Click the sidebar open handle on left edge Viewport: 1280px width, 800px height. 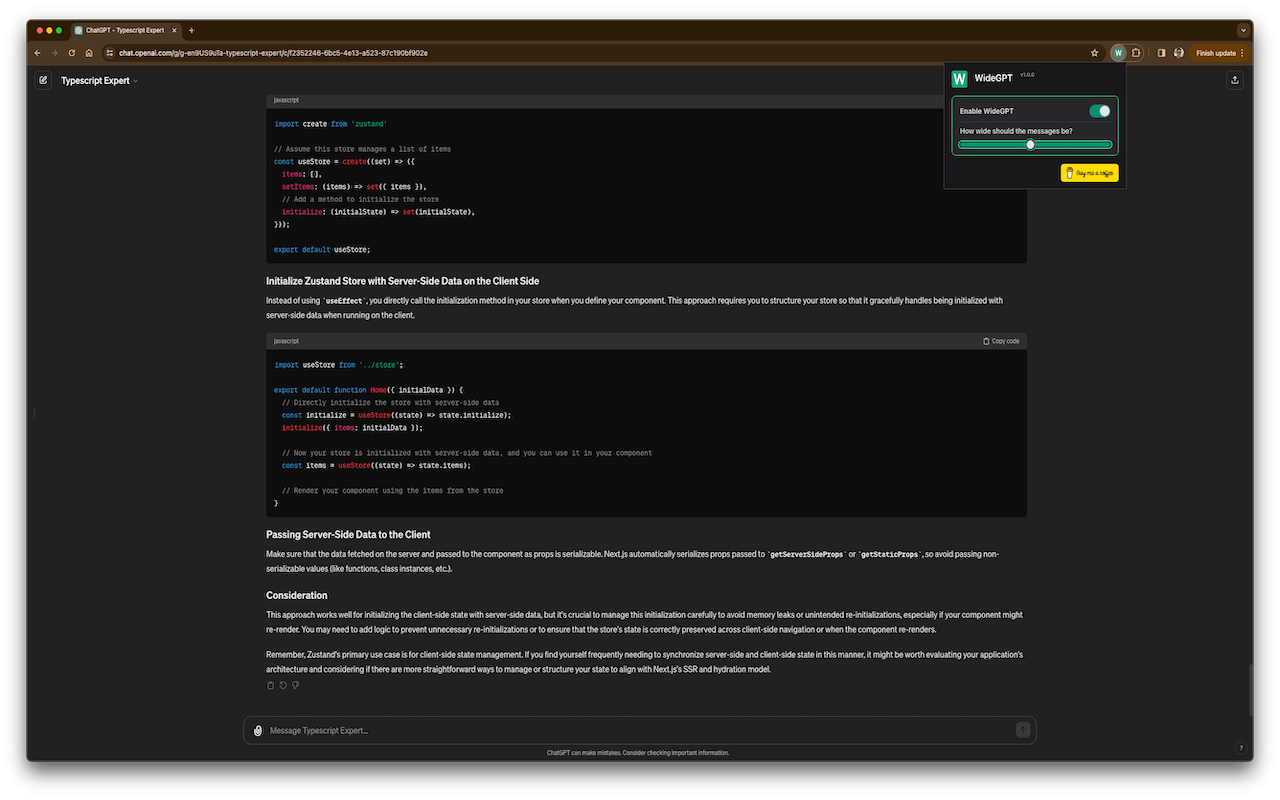click(35, 412)
